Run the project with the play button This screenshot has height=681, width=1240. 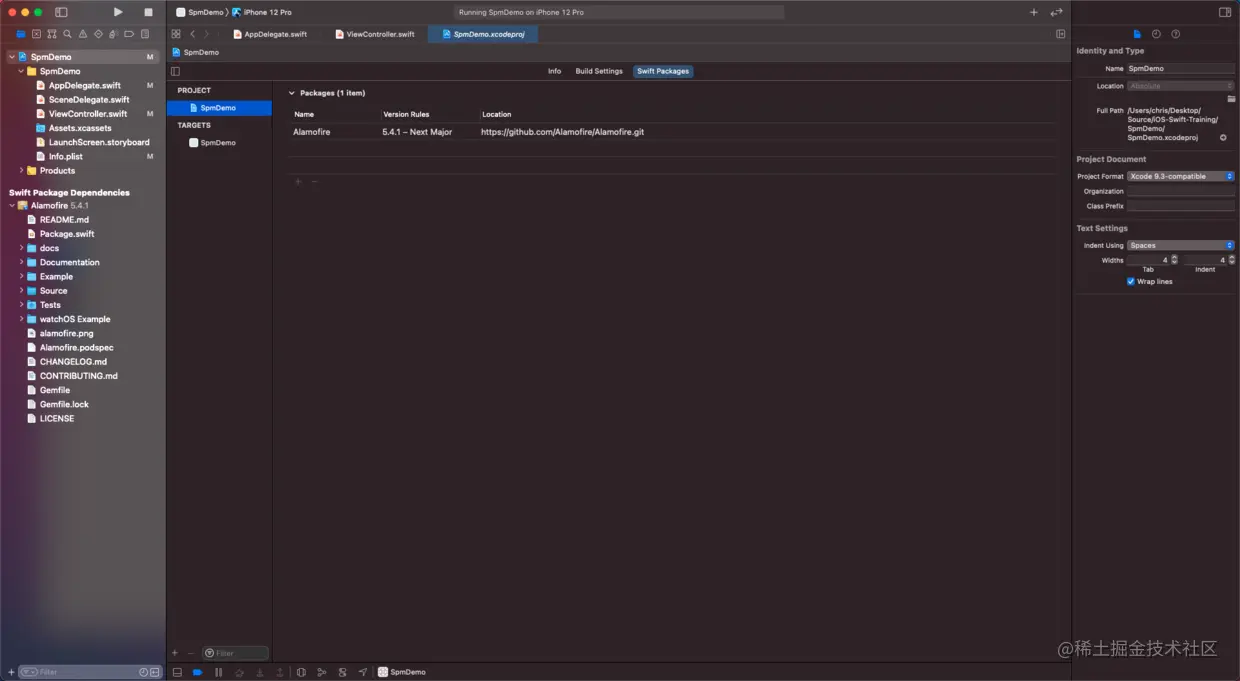pos(118,12)
